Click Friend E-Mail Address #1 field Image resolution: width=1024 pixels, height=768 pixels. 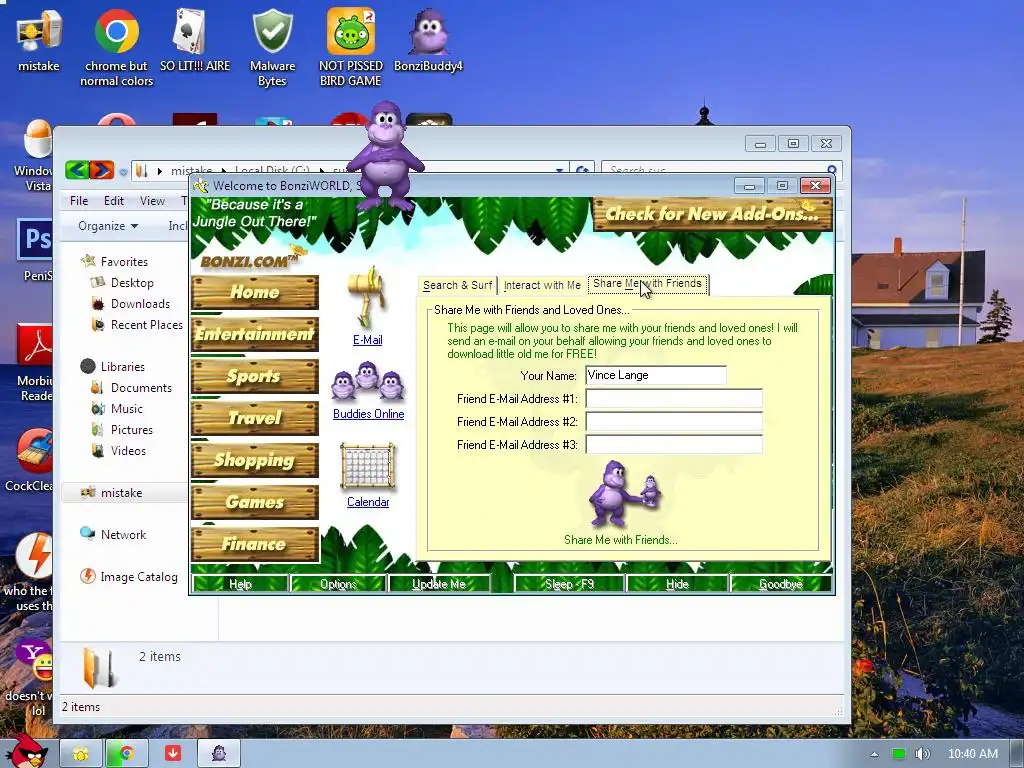[x=674, y=398]
